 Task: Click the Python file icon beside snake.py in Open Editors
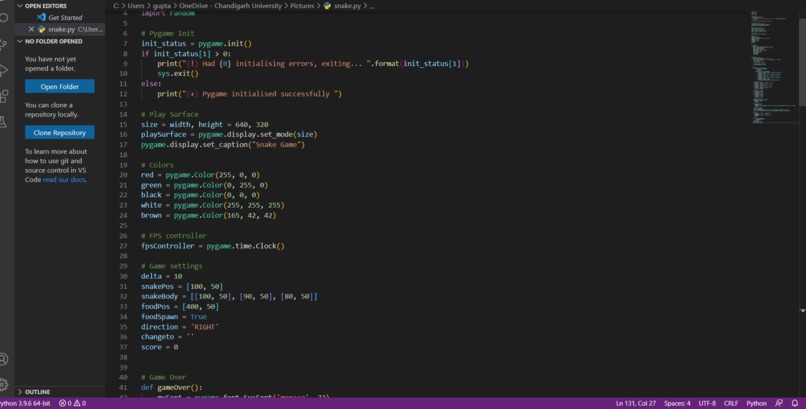coord(42,29)
